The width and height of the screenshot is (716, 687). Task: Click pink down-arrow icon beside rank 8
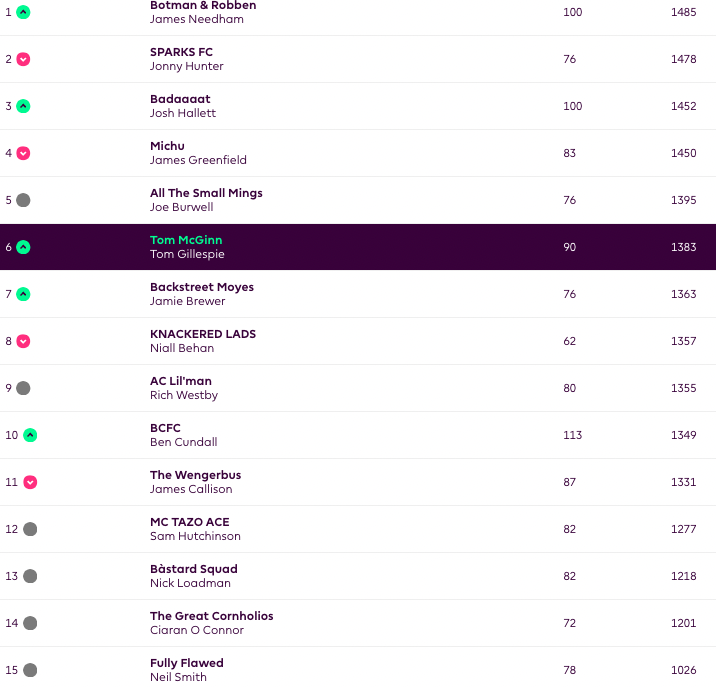point(23,341)
